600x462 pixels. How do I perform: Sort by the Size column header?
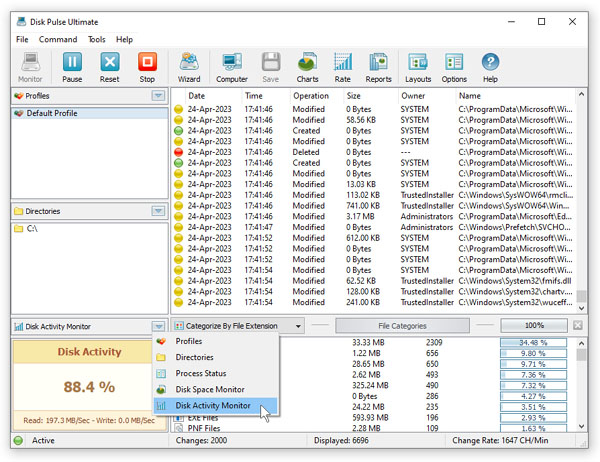tap(370, 96)
